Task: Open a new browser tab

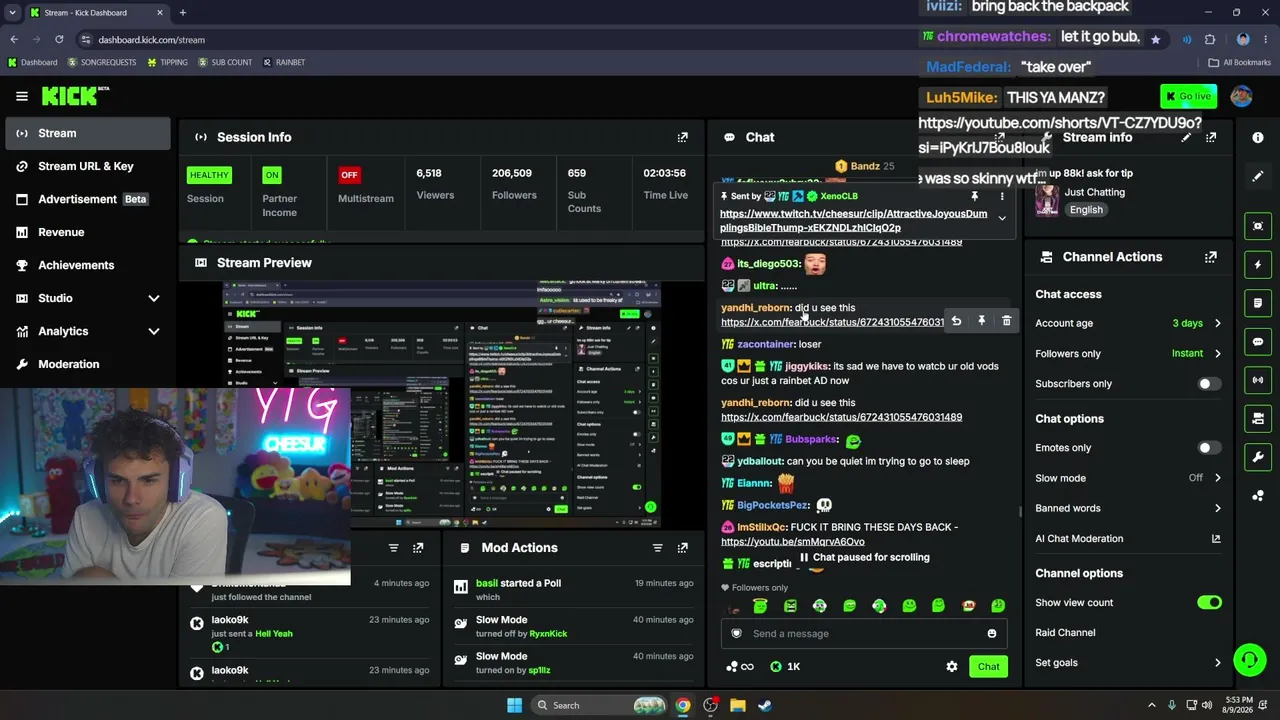Action: point(182,13)
